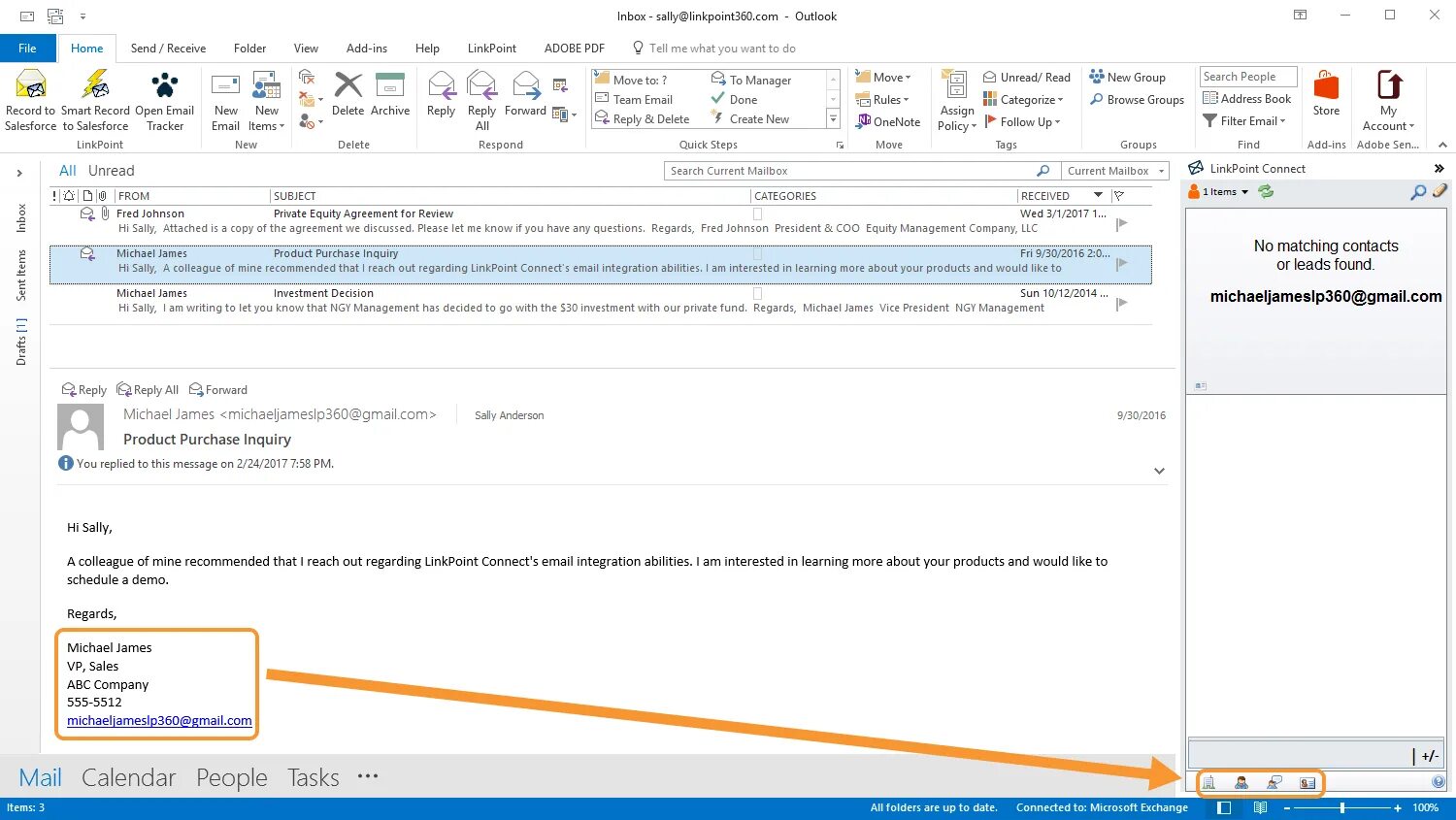Mark with Done quick step
Screen dimensions: 1456x820
(x=735, y=99)
